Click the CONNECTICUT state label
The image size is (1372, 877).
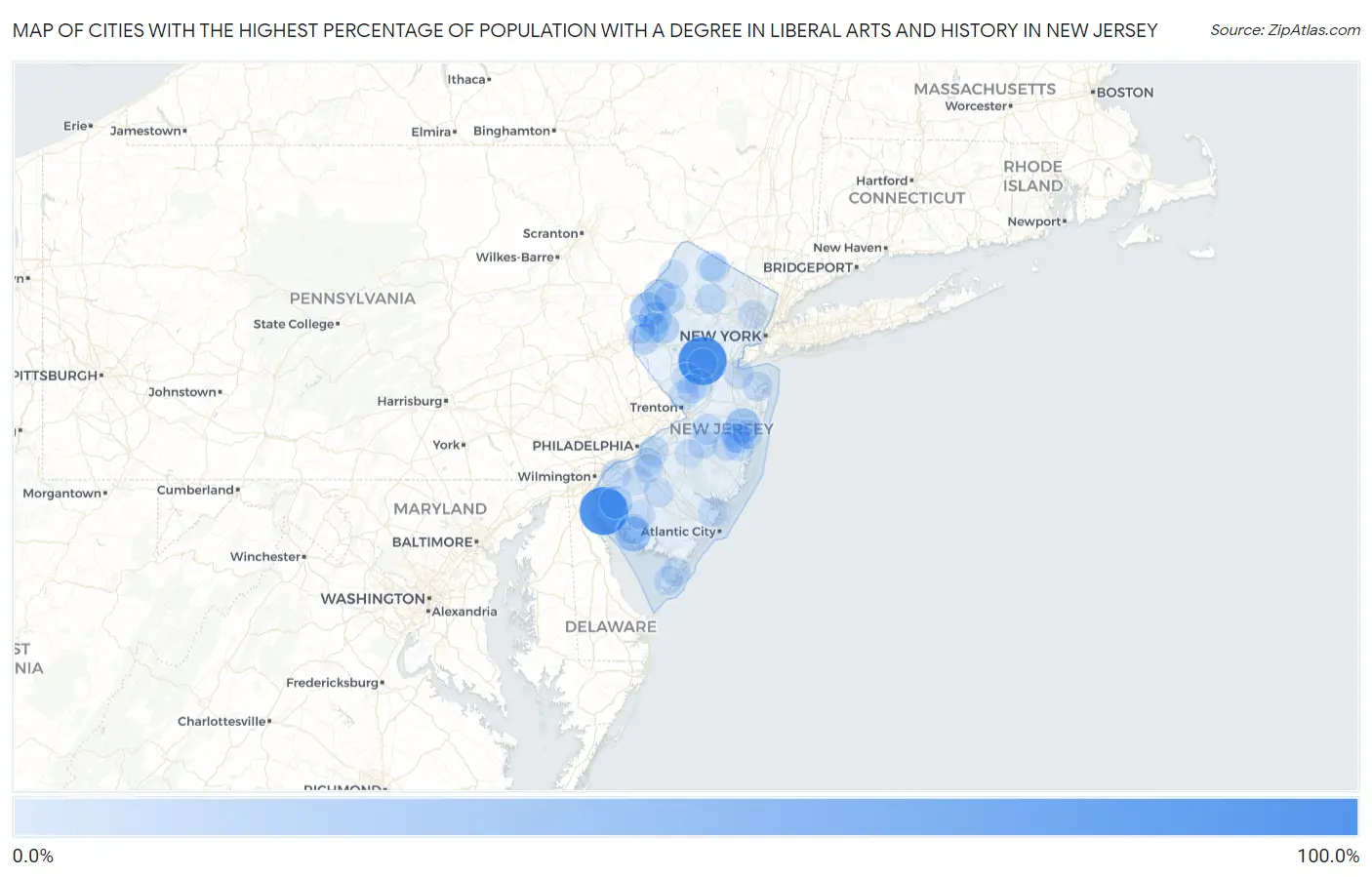coord(907,198)
